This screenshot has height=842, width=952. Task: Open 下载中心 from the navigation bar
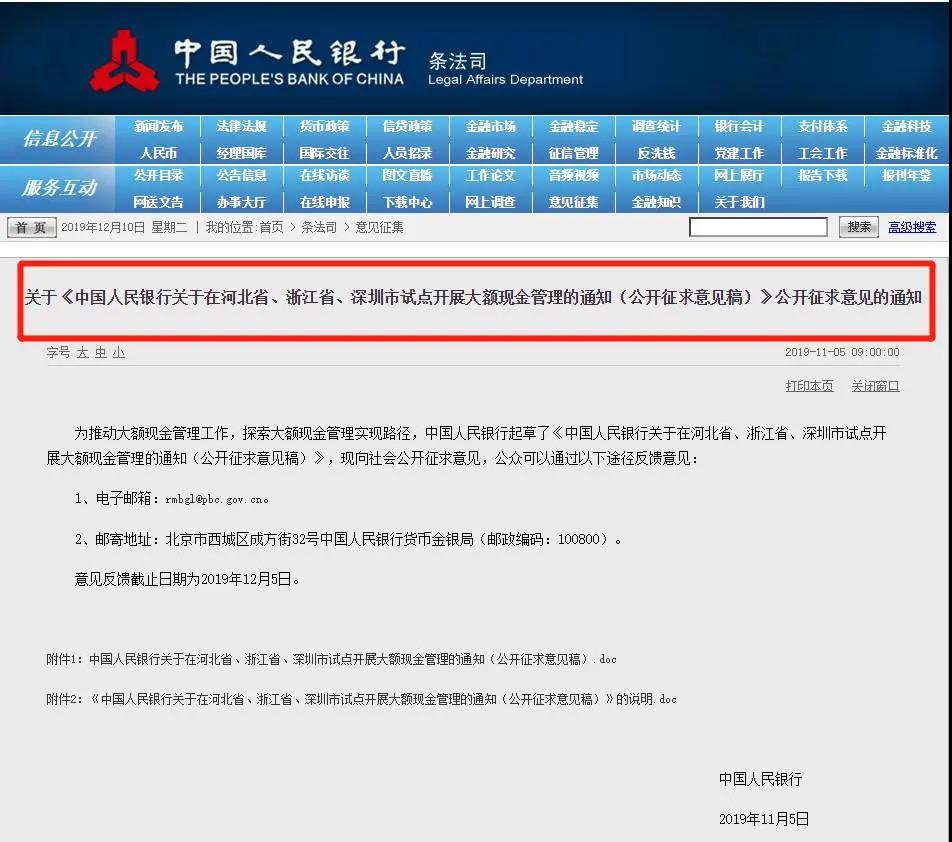pyautogui.click(x=407, y=202)
